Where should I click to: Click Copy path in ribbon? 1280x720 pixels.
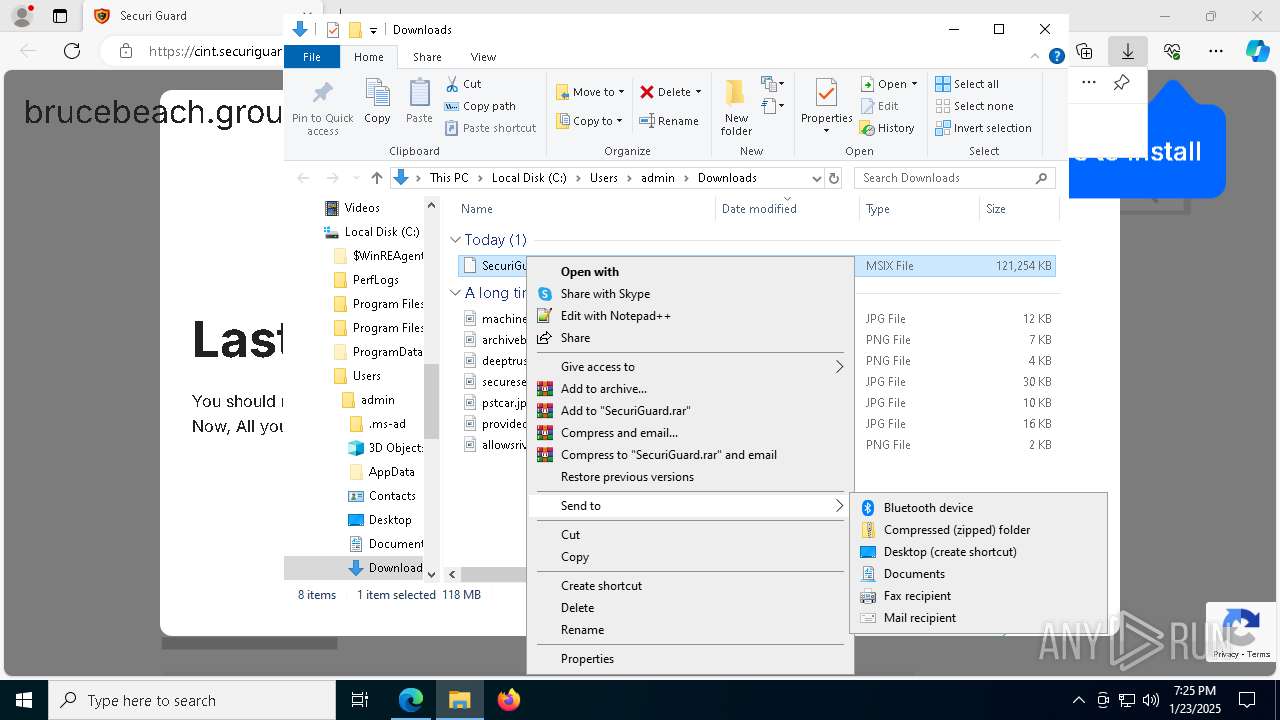tap(481, 106)
